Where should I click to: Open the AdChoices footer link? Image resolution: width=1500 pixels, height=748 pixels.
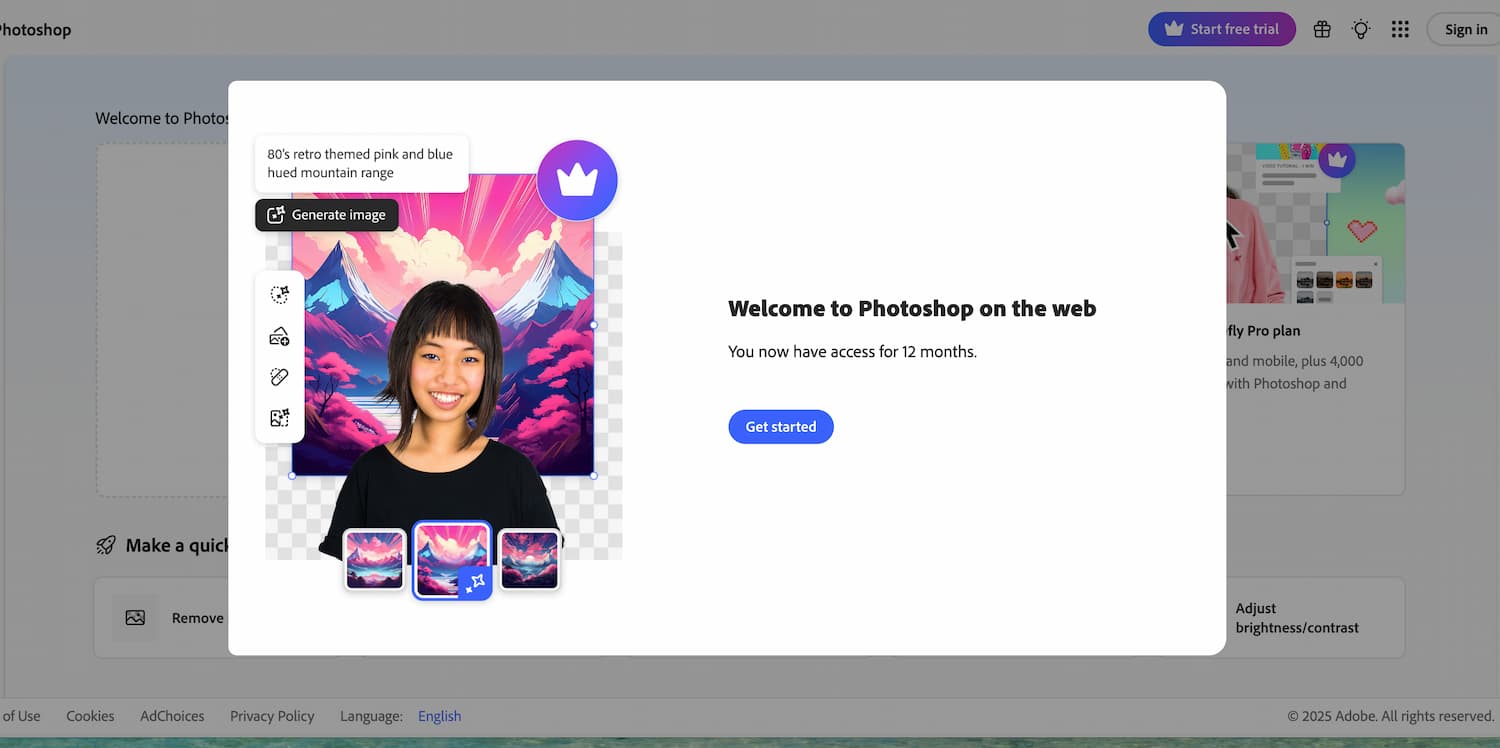coord(172,716)
